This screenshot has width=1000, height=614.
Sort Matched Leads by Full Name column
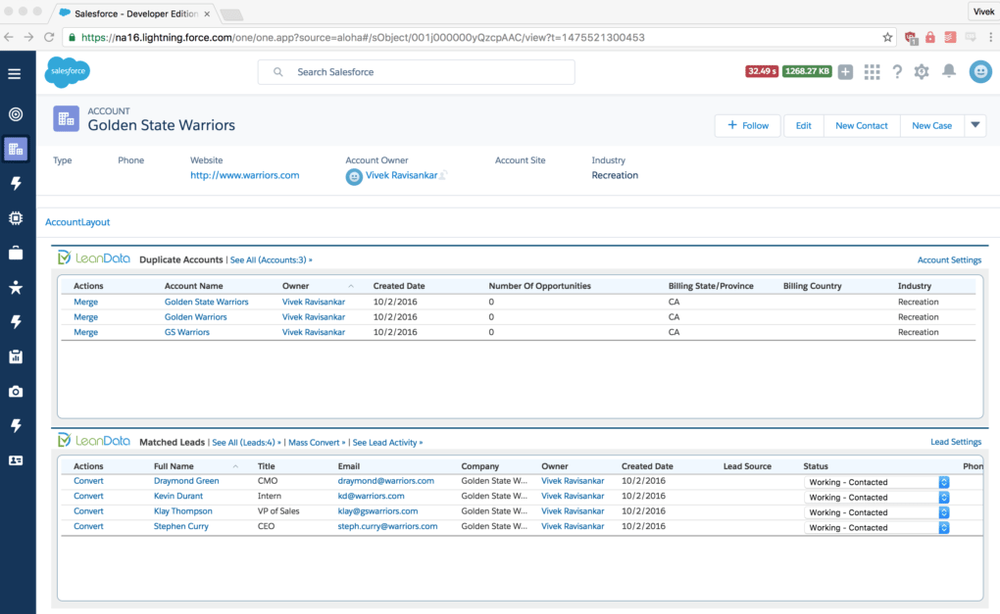point(173,466)
